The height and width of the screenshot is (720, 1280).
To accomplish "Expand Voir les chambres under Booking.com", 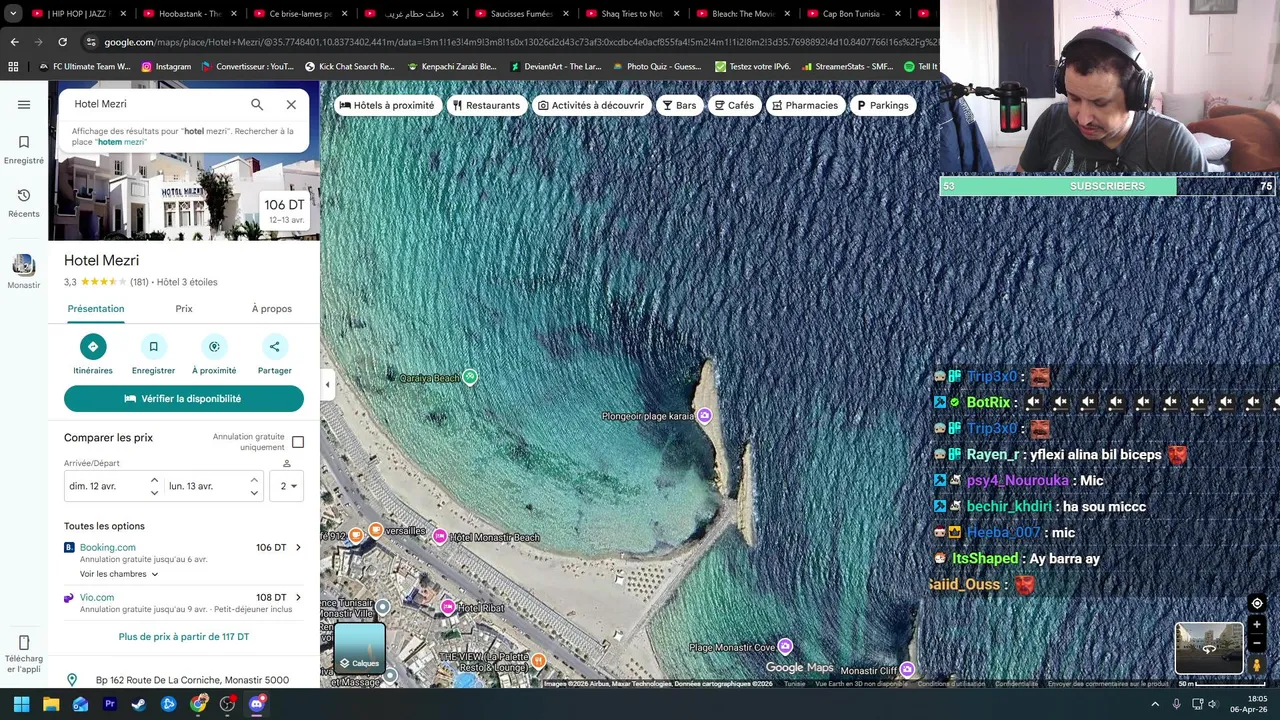I will pos(119,574).
